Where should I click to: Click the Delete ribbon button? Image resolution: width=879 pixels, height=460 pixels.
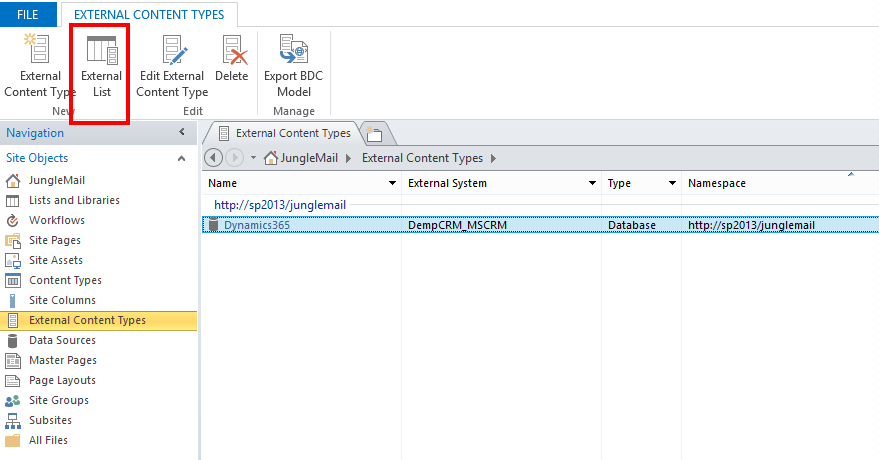click(232, 59)
